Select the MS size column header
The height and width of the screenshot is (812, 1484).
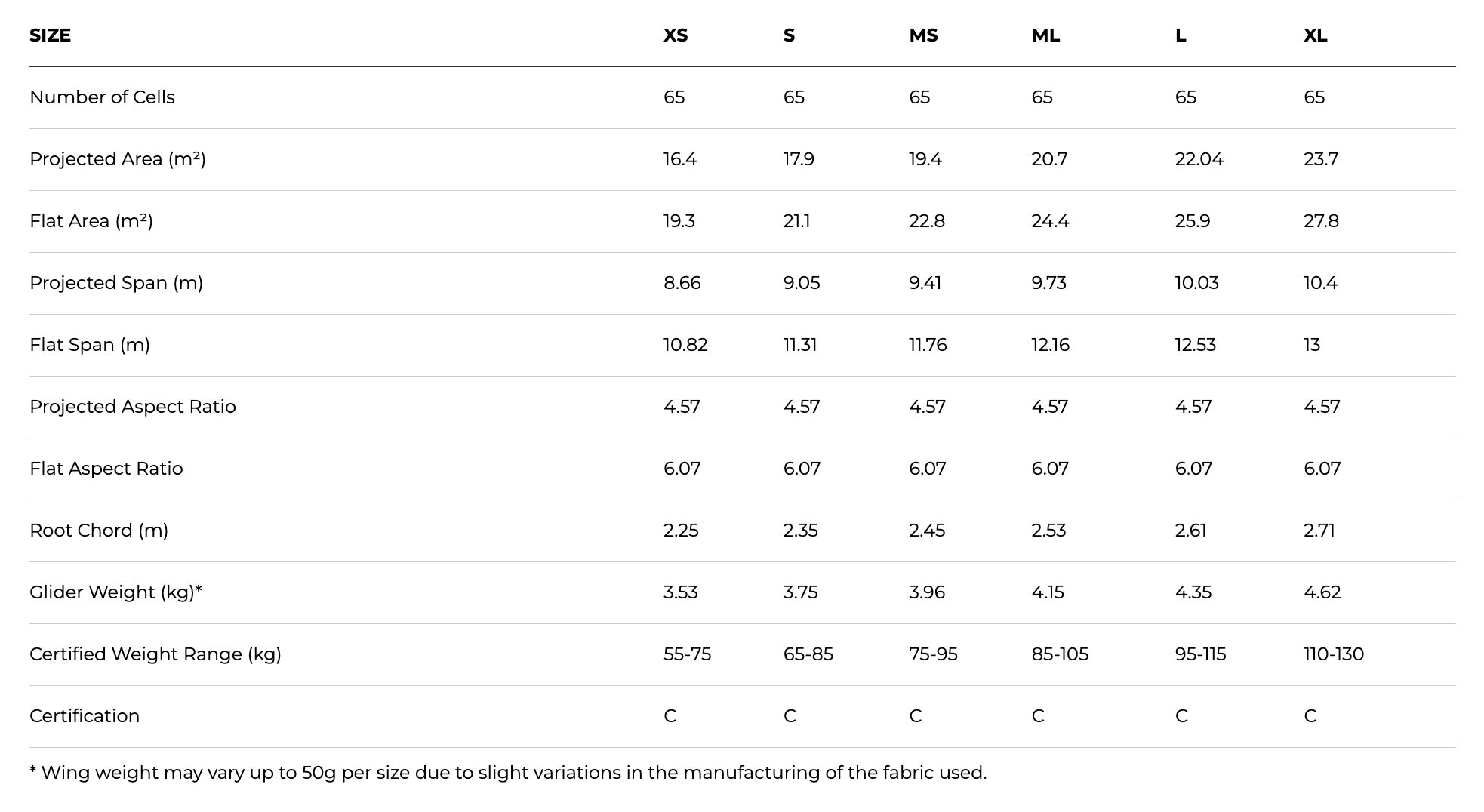pos(923,35)
